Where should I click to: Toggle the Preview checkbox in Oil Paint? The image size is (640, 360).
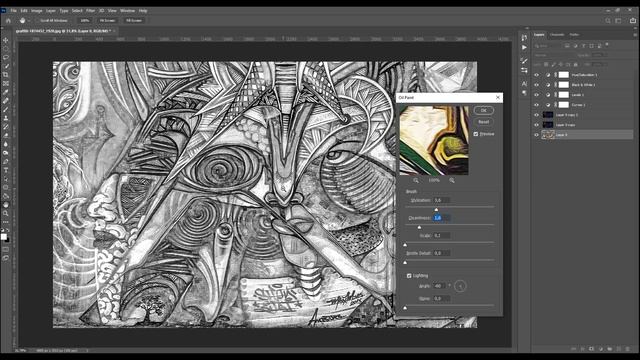pos(476,134)
